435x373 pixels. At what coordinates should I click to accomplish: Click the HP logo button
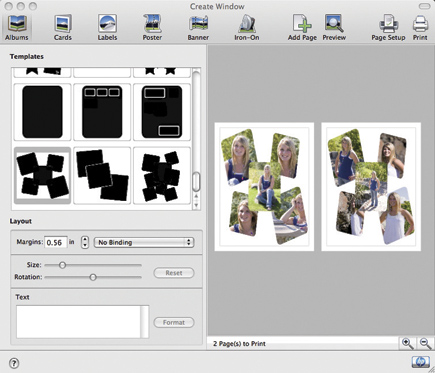point(420,362)
